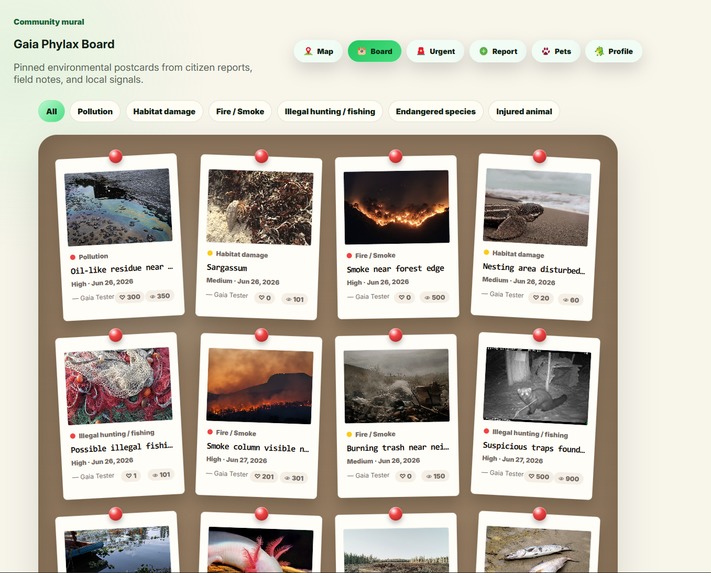Open the orange smoke mountain photo

259,386
